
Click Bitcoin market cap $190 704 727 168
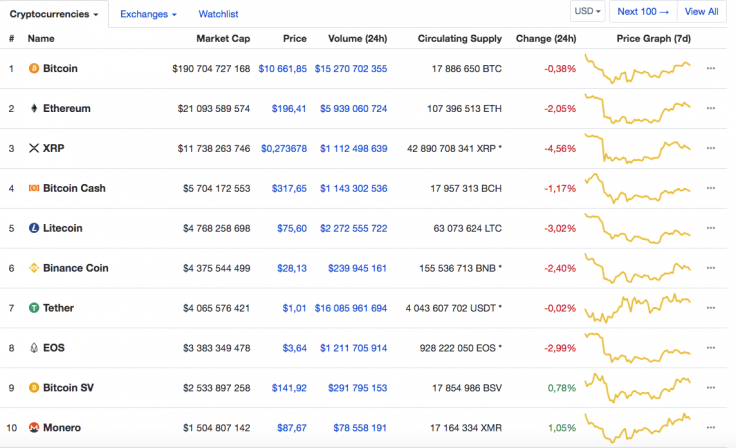(211, 69)
